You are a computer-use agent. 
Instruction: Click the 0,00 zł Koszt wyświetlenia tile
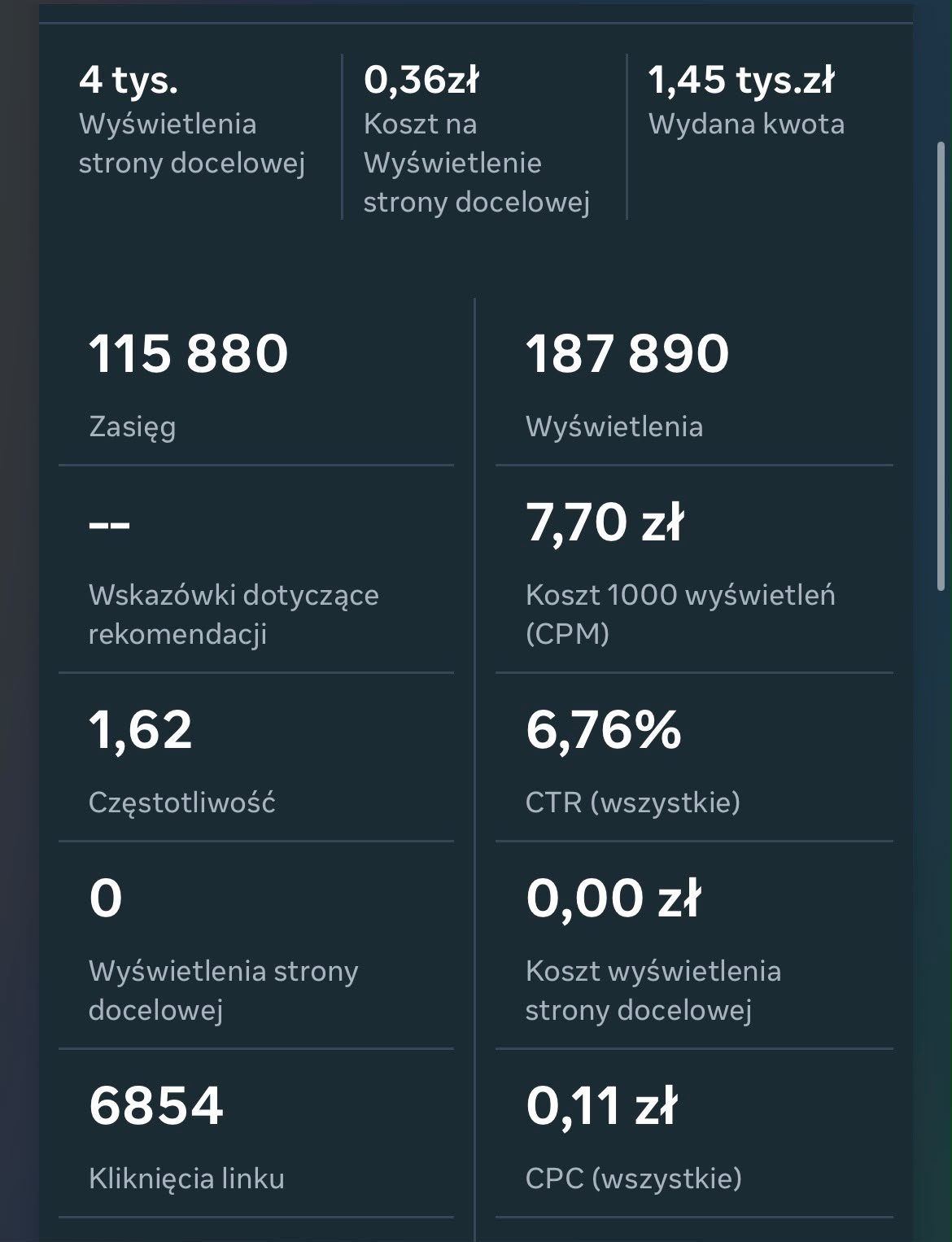(x=694, y=946)
